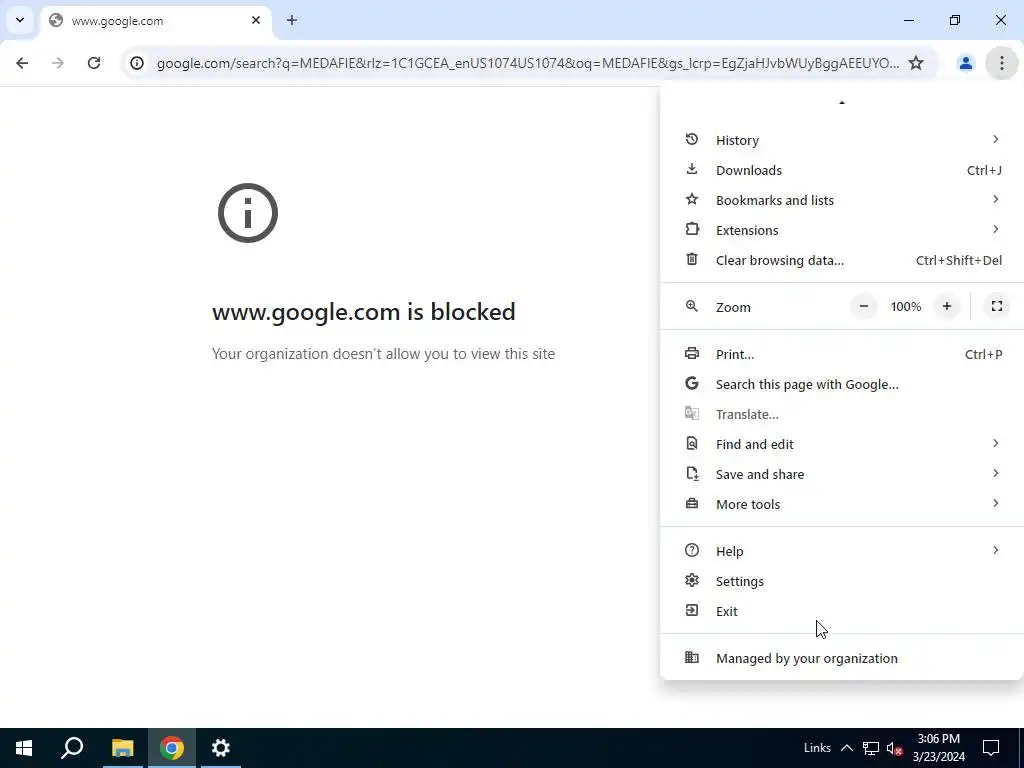Bookmark this tab with the star icon
This screenshot has width=1024, height=768.
coord(916,63)
